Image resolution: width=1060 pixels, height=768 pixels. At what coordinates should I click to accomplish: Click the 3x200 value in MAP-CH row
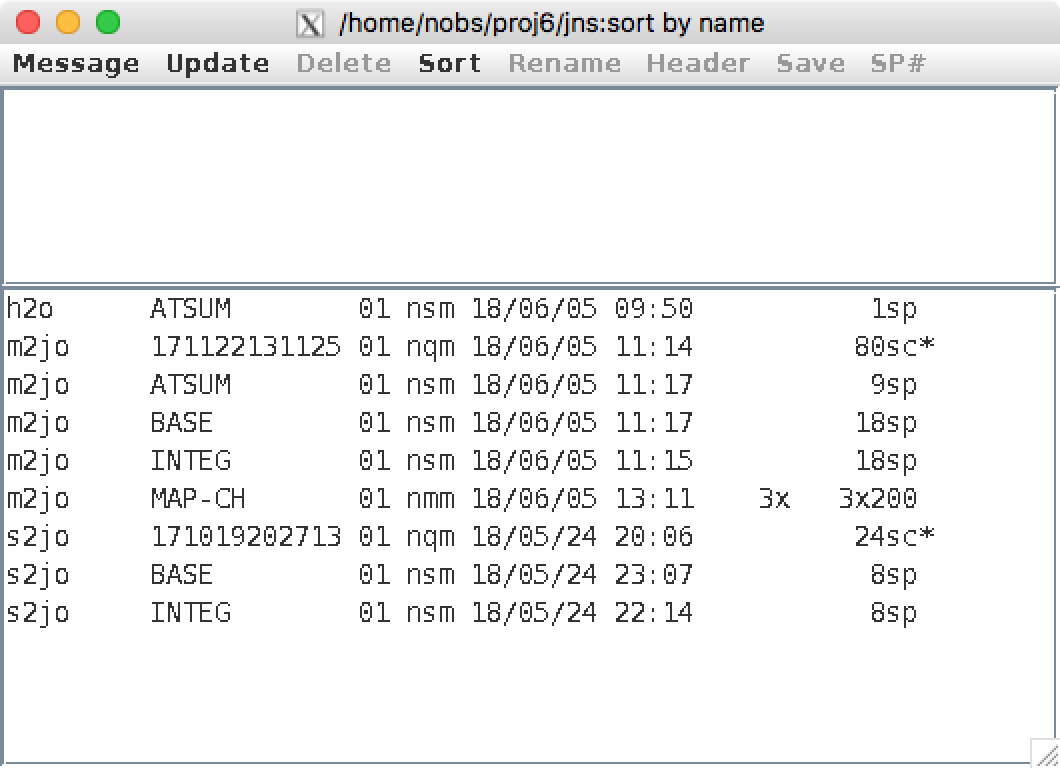877,498
